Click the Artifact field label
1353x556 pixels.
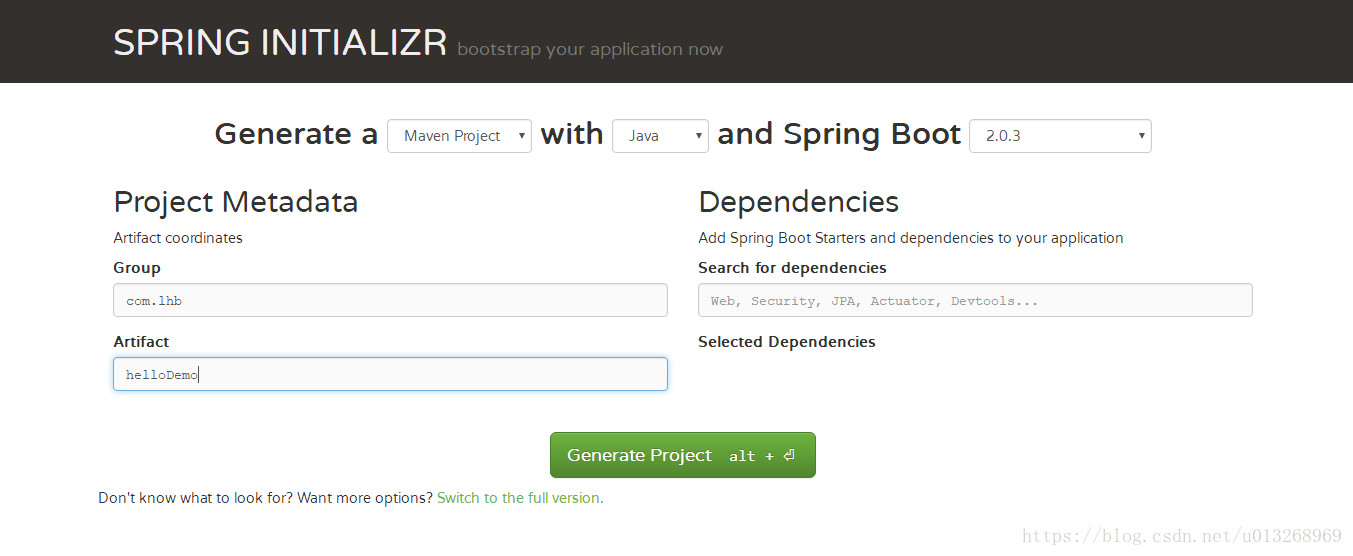pos(141,342)
